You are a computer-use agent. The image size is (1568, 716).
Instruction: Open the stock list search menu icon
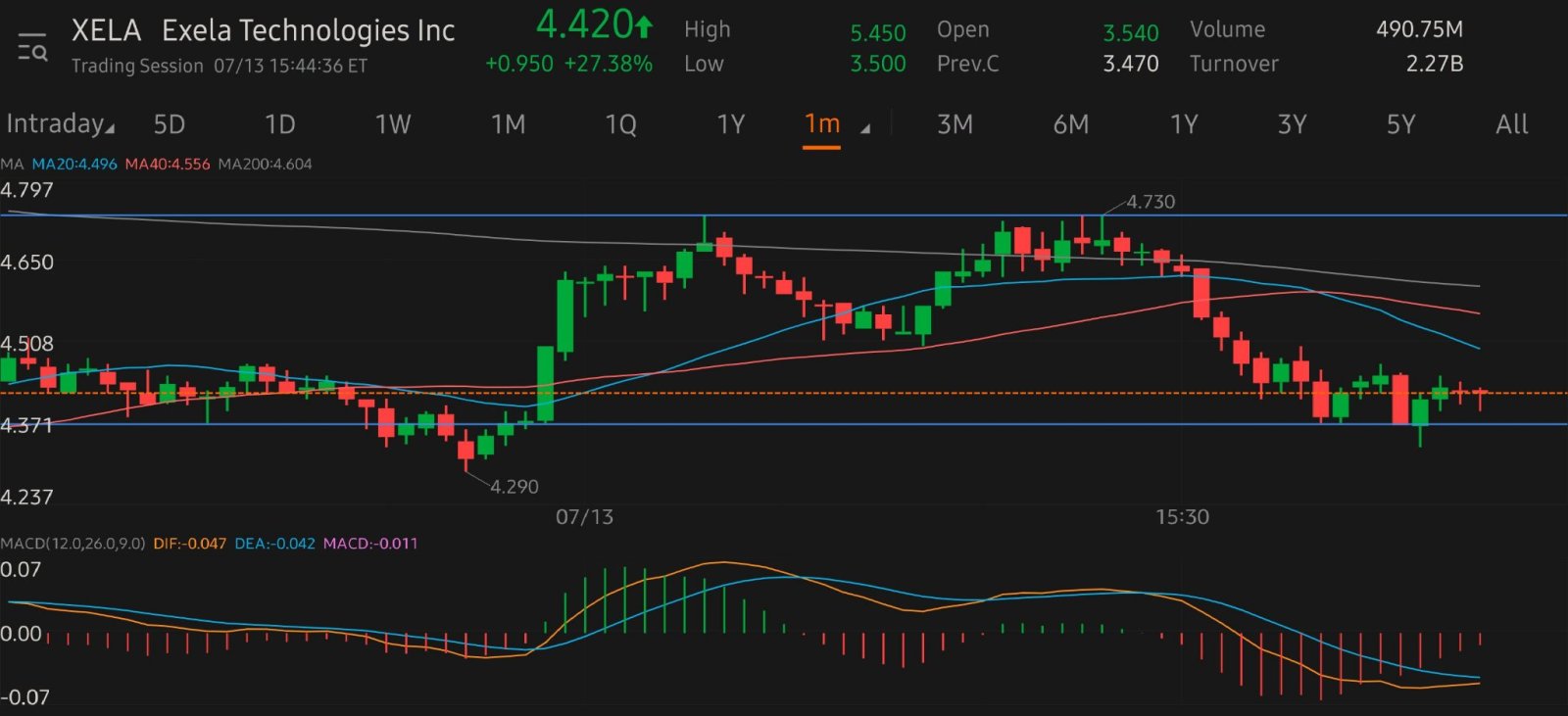click(32, 46)
